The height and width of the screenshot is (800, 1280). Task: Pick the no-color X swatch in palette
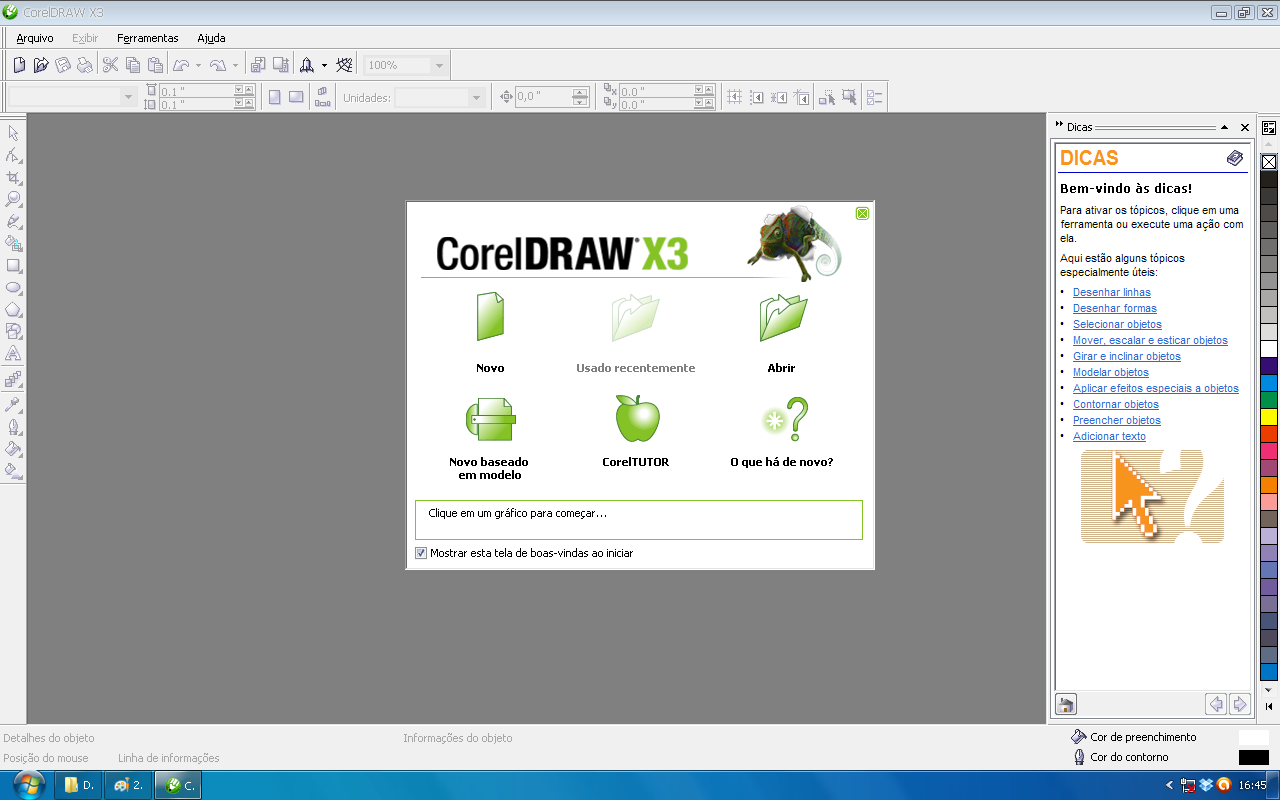(1269, 162)
